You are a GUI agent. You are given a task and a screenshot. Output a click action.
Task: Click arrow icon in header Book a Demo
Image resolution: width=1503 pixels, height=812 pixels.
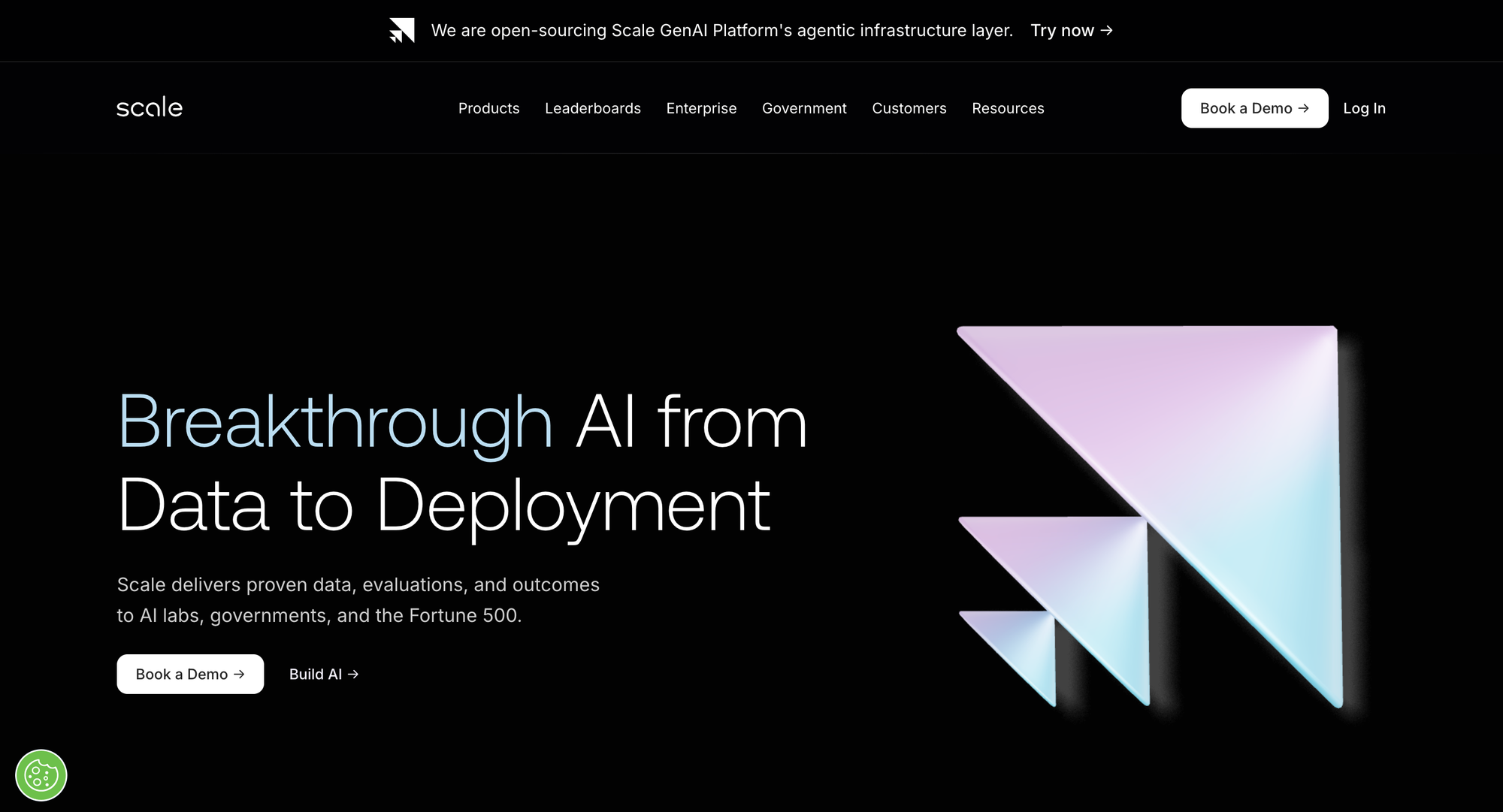[1304, 108]
